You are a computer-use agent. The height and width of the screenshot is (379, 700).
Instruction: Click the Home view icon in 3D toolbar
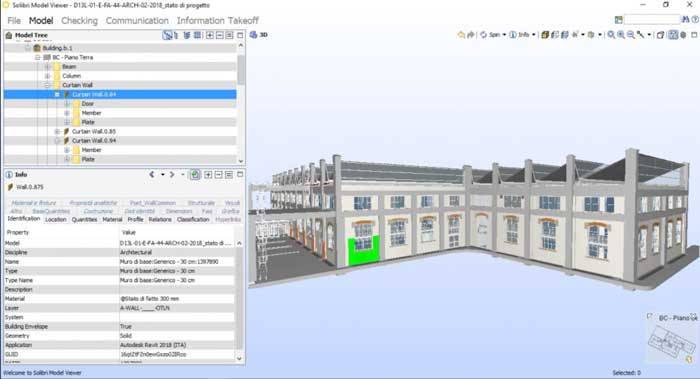[461, 35]
